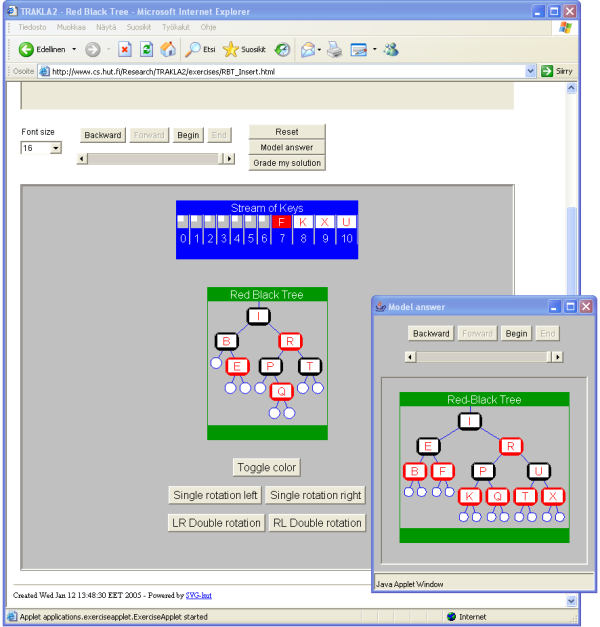Viewport: 600px width, 627px height.
Task: Click LR Double rotation button
Action: 216,523
